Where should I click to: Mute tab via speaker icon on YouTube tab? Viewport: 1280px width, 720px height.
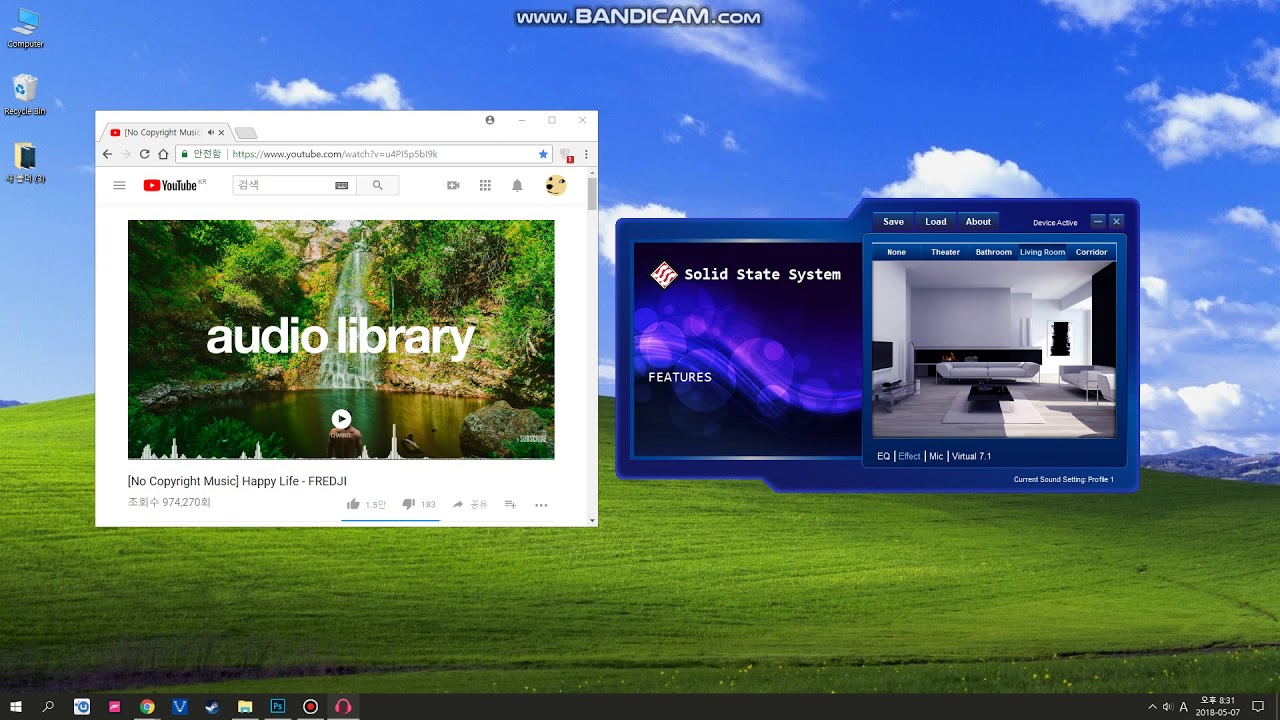click(210, 132)
